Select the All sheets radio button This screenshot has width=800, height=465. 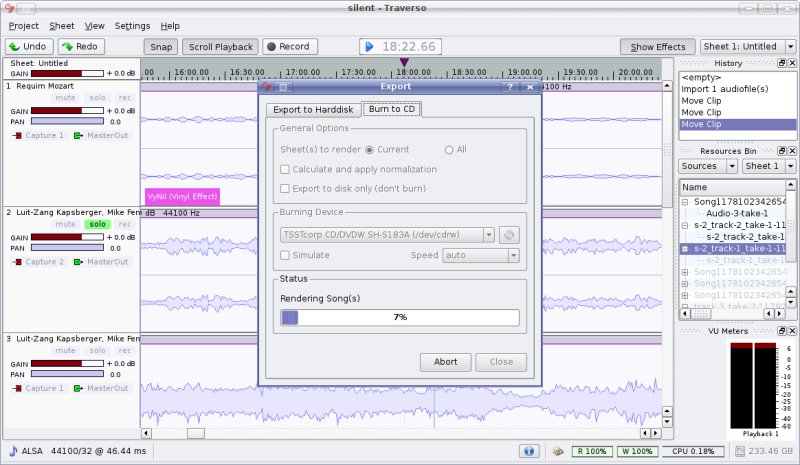click(x=449, y=150)
